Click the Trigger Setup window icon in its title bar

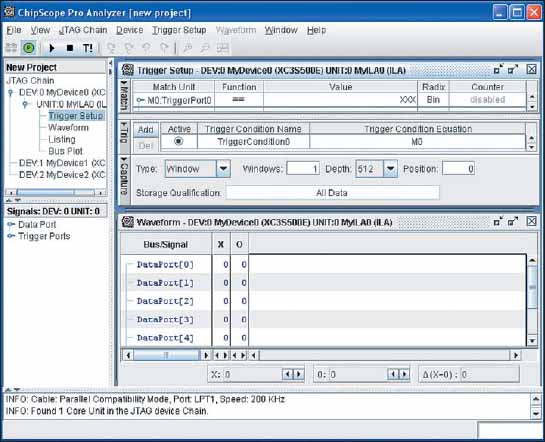tap(128, 70)
